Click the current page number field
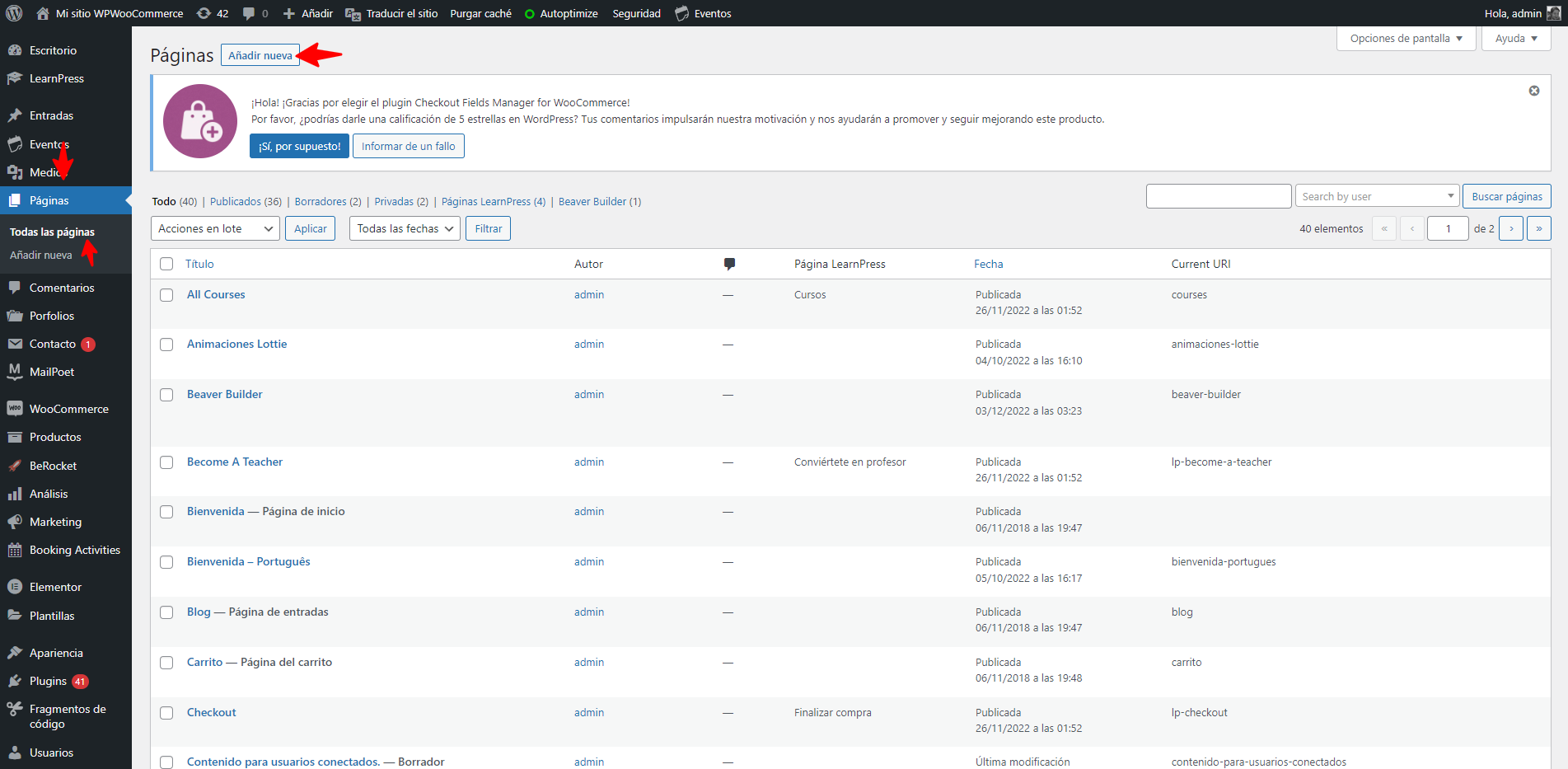 [1448, 228]
